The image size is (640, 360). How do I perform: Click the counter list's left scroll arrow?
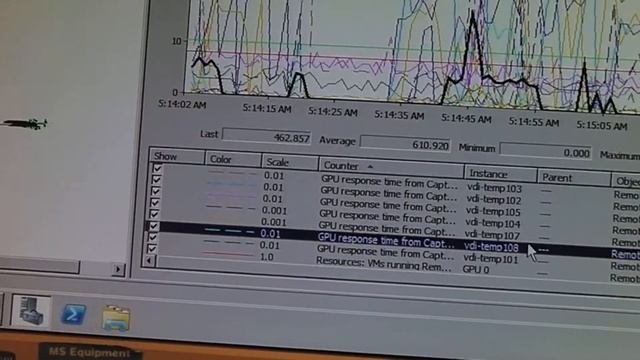click(149, 260)
